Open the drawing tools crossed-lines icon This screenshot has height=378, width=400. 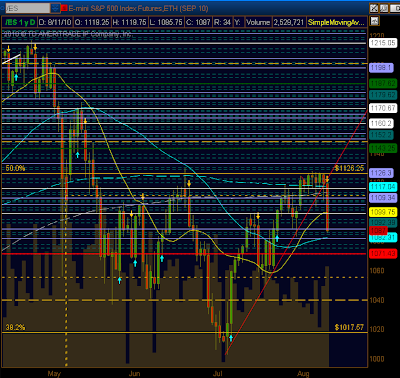pyautogui.click(x=374, y=8)
